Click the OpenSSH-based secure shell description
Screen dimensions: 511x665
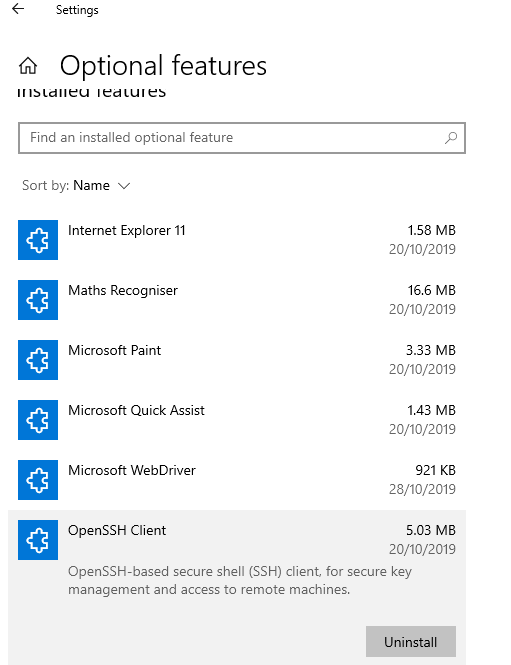point(240,581)
